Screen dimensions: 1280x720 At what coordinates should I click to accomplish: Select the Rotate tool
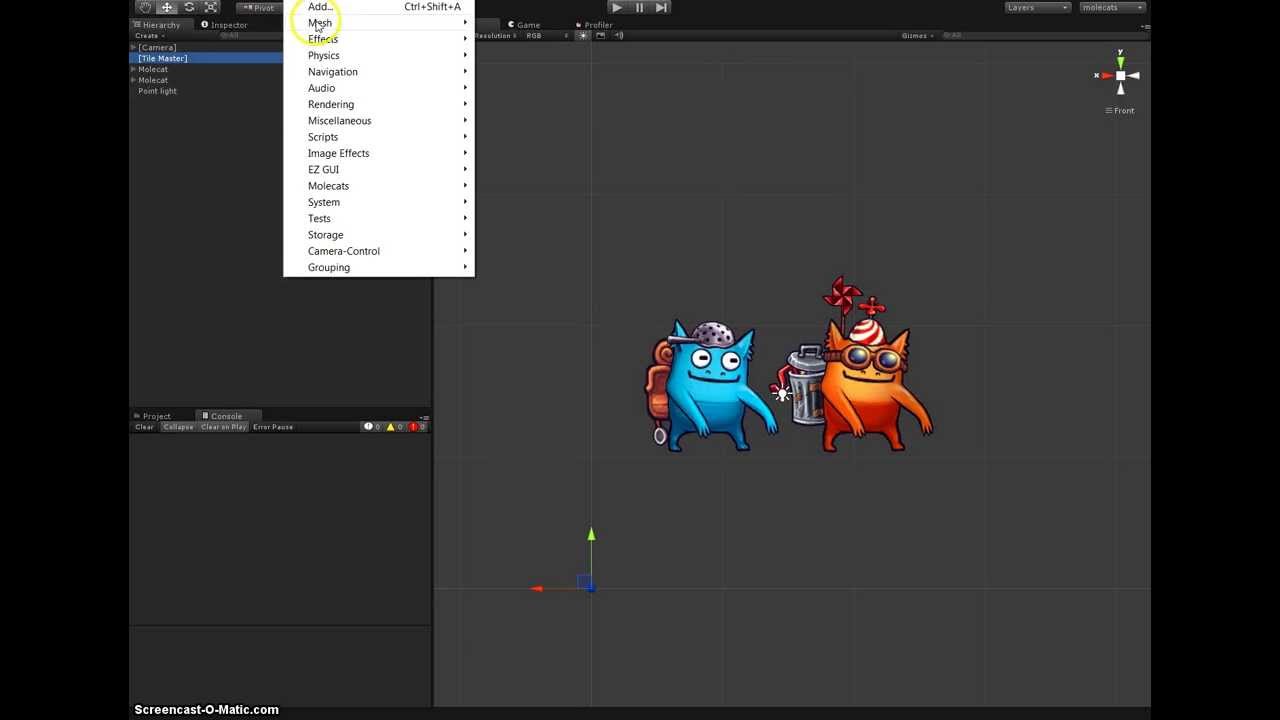189,7
